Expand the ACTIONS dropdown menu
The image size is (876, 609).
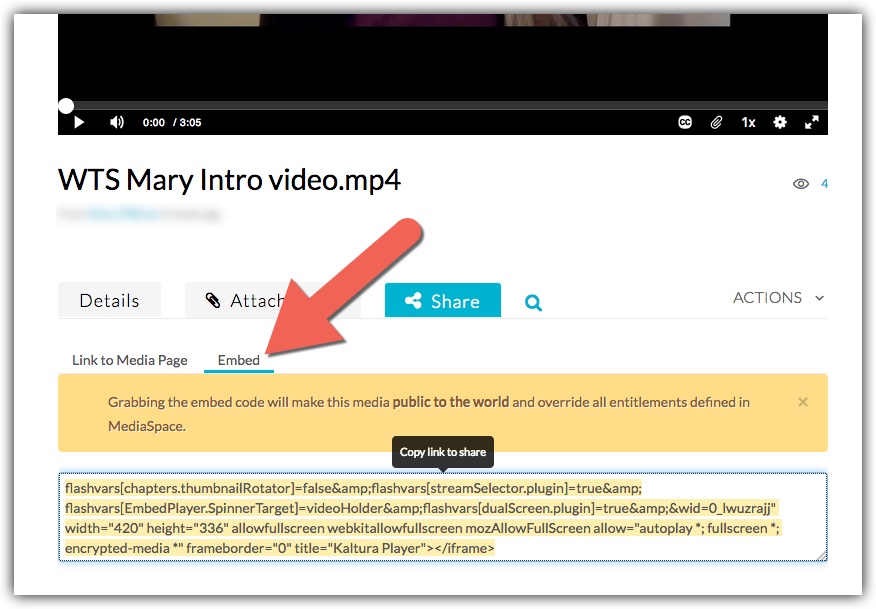[778, 298]
